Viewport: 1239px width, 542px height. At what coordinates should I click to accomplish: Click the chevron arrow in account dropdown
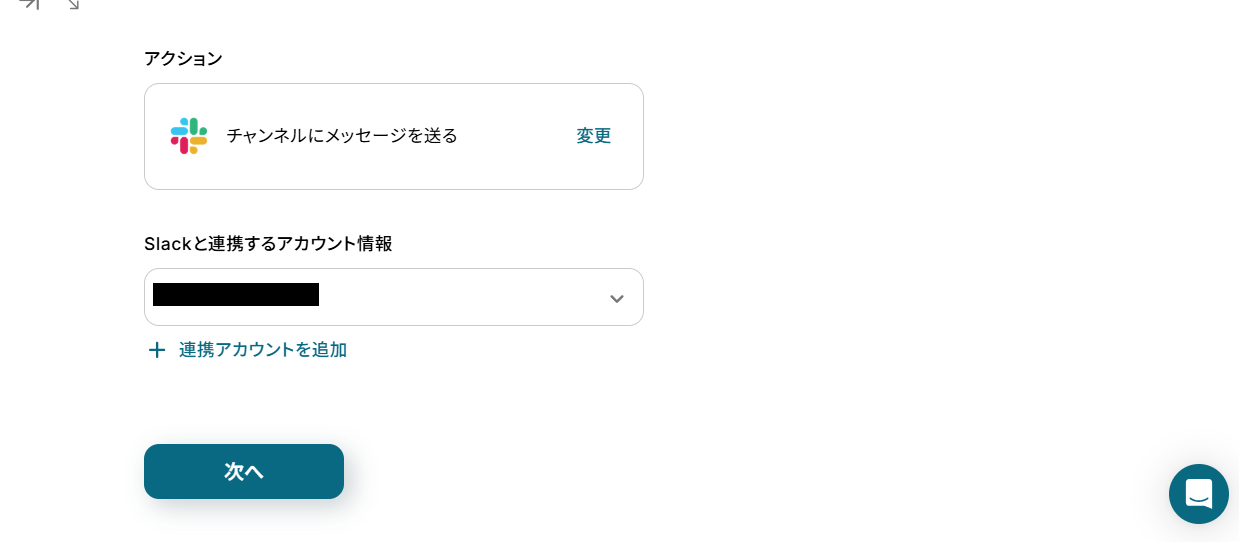click(x=617, y=298)
